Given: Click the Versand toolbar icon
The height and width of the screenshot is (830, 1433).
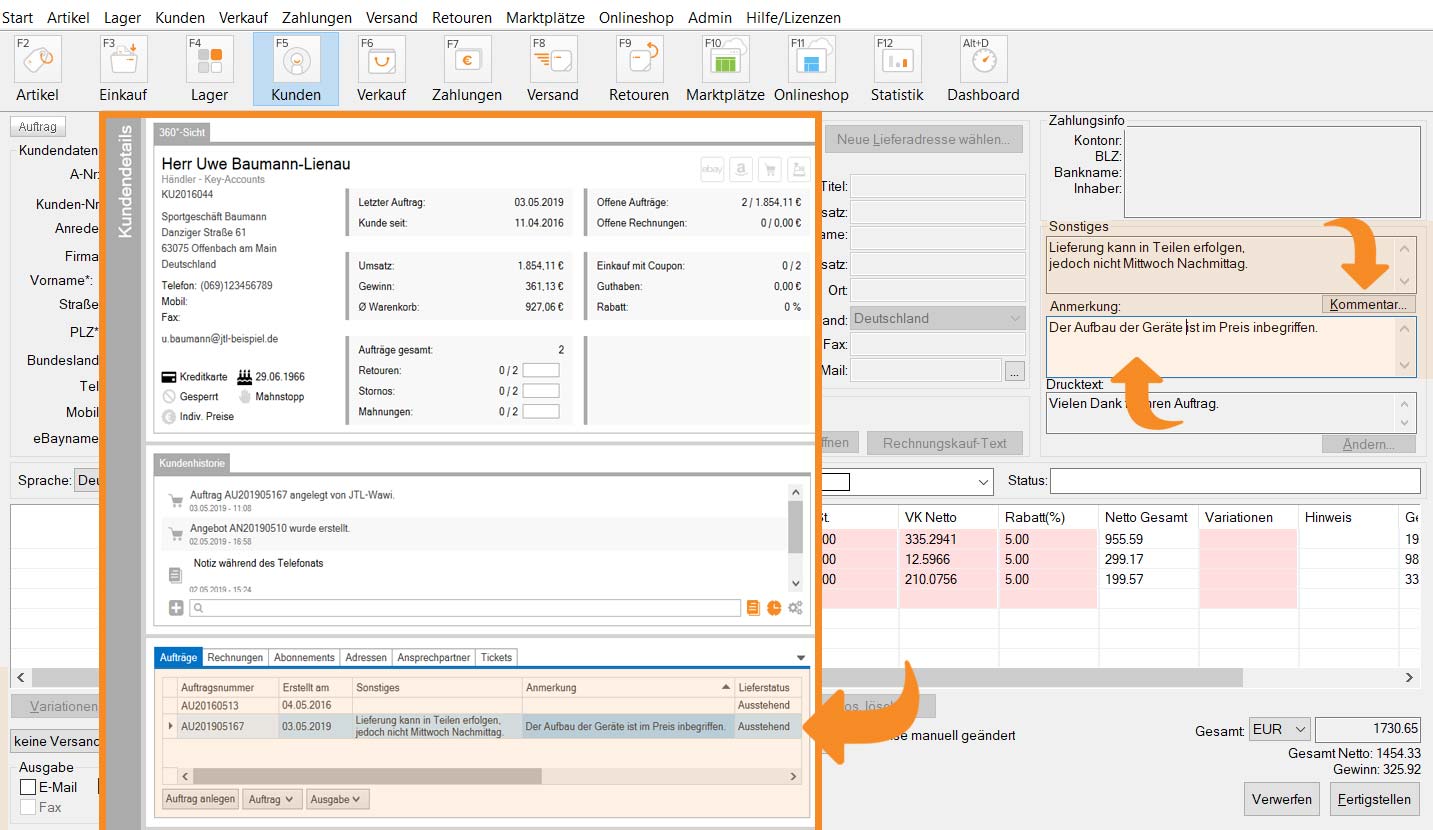Looking at the screenshot, I should [552, 60].
